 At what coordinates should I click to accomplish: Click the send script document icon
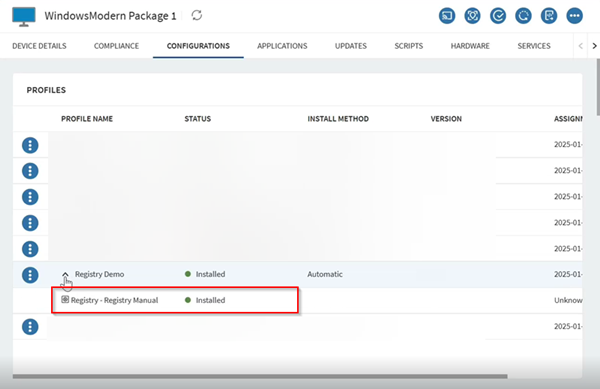(549, 16)
